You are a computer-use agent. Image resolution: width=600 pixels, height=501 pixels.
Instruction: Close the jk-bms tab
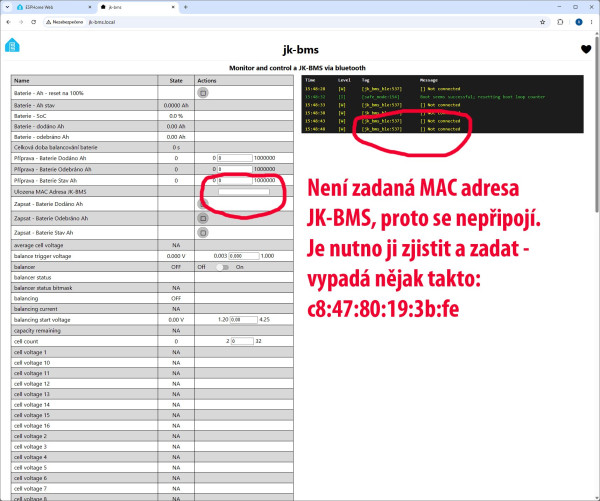coord(173,7)
